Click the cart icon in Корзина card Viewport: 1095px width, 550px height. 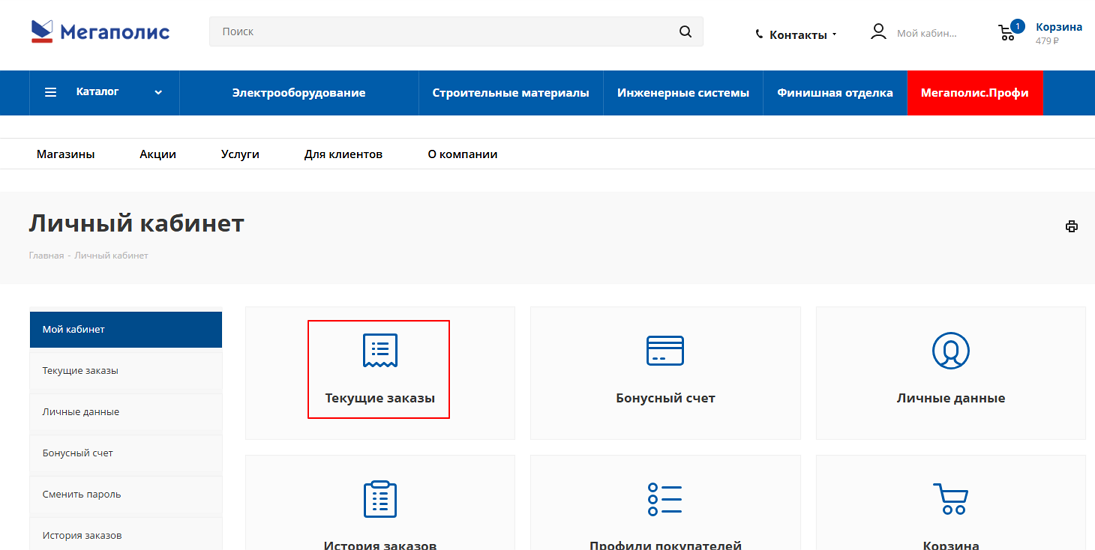click(950, 498)
